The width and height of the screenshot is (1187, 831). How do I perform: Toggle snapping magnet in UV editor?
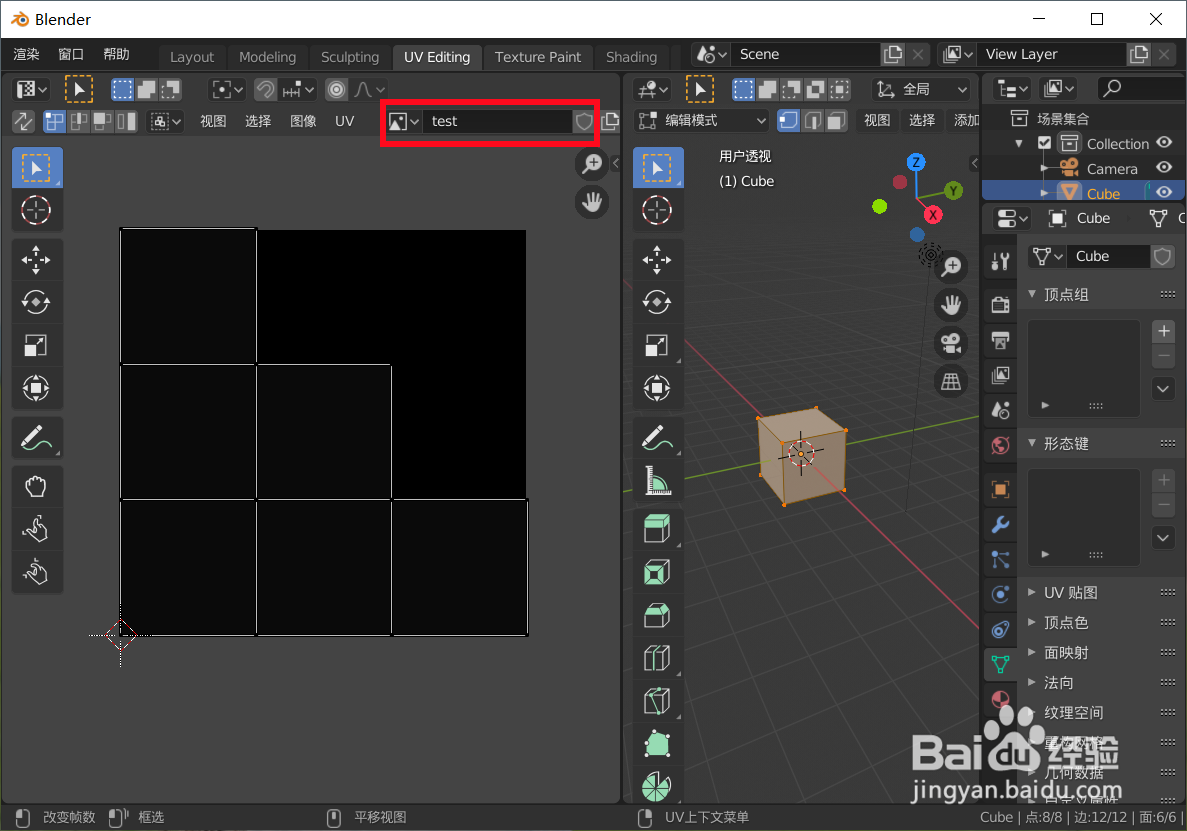(x=265, y=89)
